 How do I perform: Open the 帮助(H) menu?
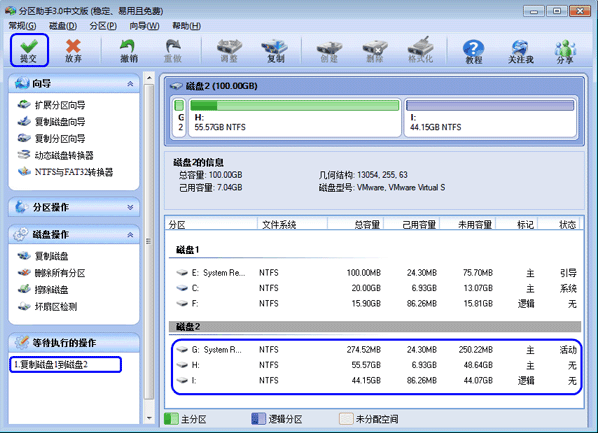pos(186,26)
